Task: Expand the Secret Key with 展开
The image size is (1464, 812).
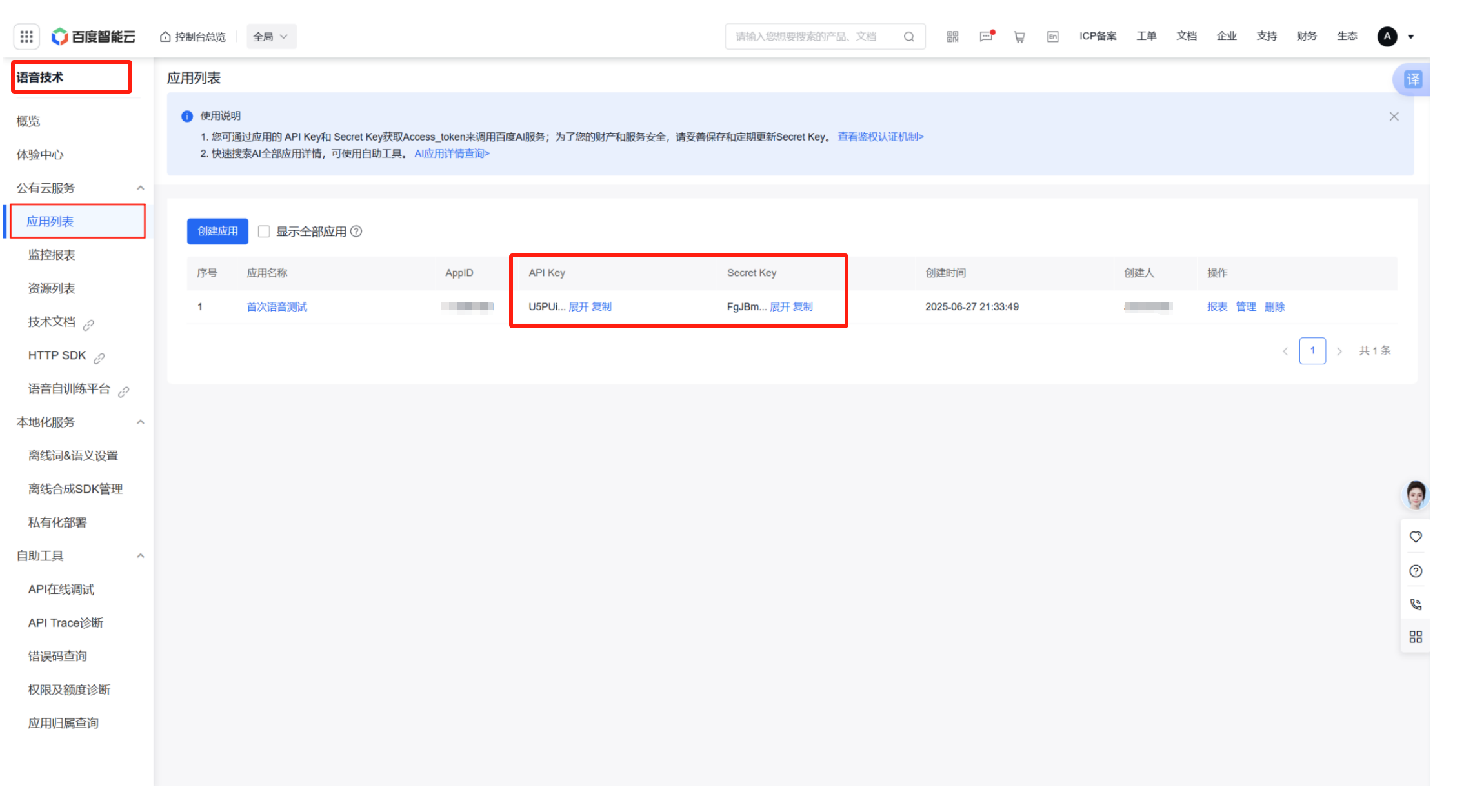Action: pos(779,307)
